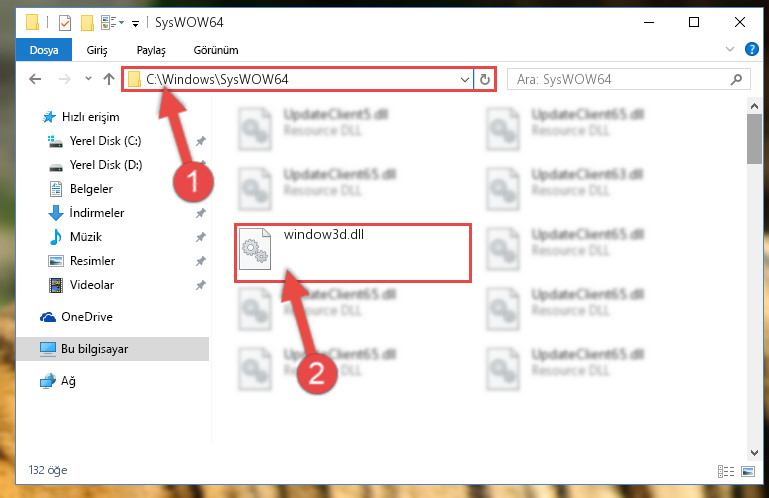The height and width of the screenshot is (498, 769).
Task: Expand the ribbon with the chevron
Action: [x=730, y=50]
